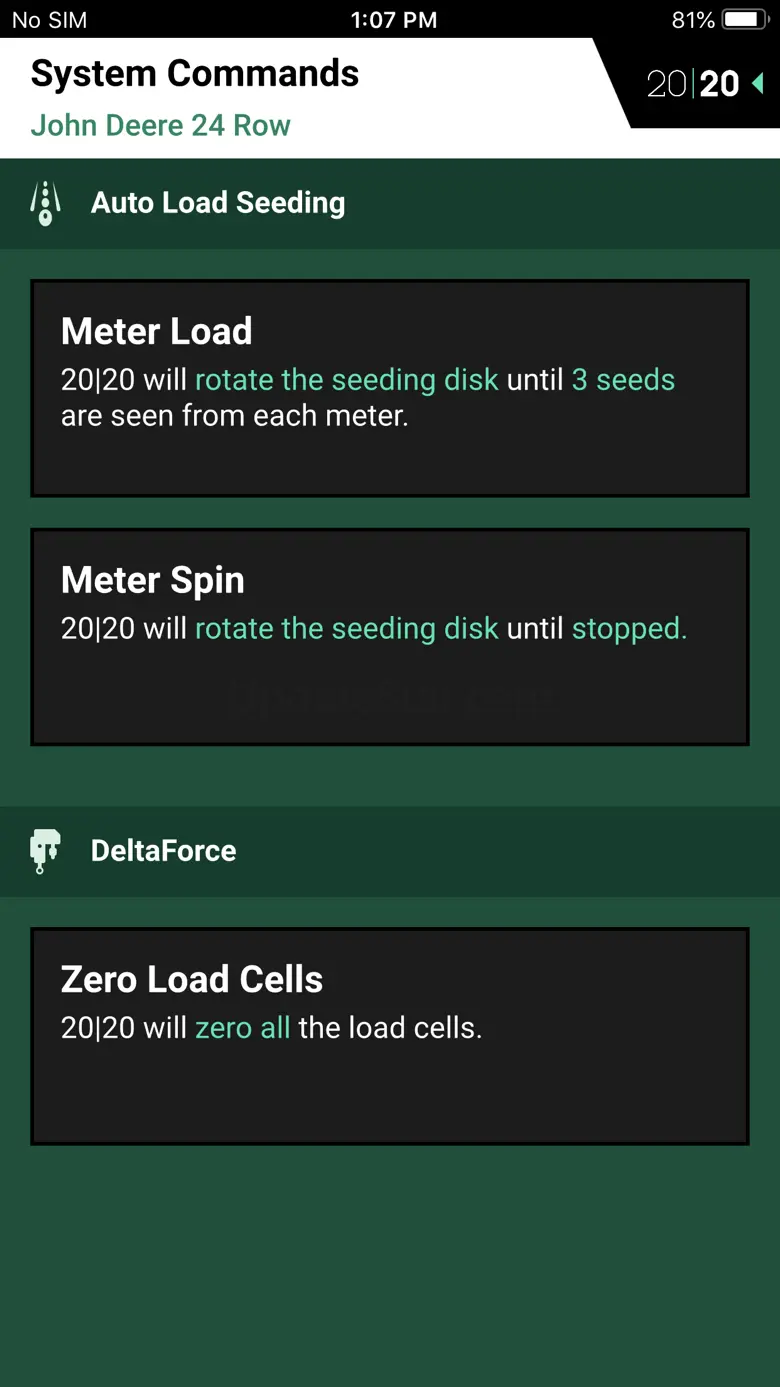Tap the green "stopped." text

[x=629, y=629]
